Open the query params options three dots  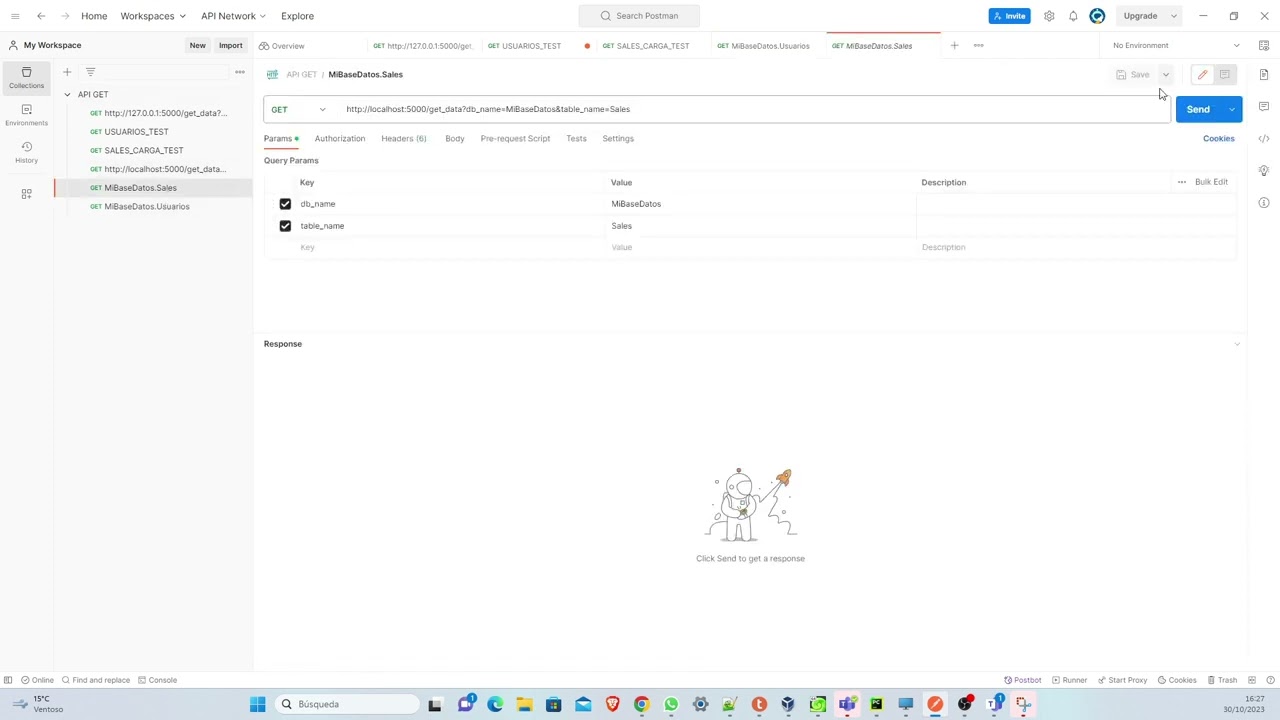[x=1181, y=182]
